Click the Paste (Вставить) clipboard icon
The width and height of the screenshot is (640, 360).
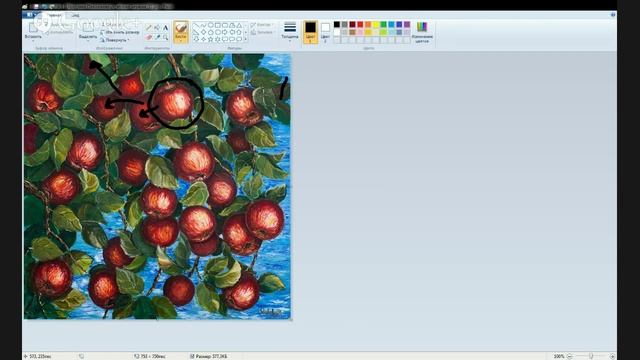pyautogui.click(x=33, y=27)
